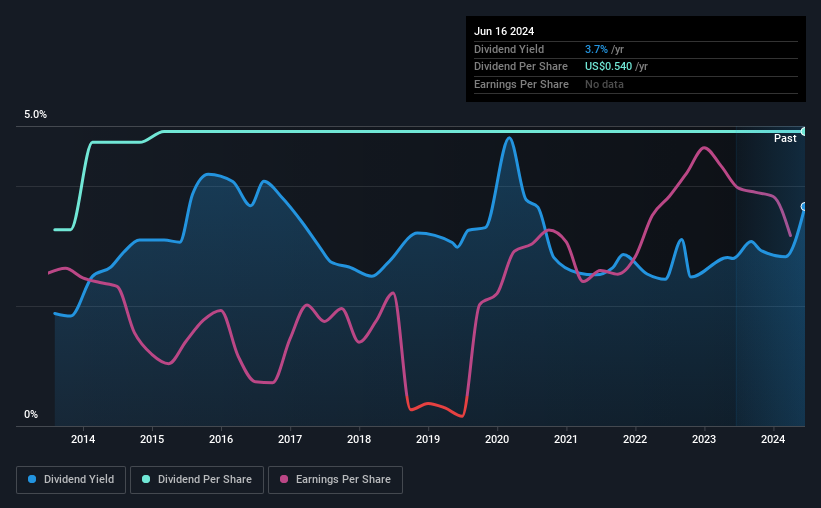Select the 2024 x-axis label

[x=773, y=439]
